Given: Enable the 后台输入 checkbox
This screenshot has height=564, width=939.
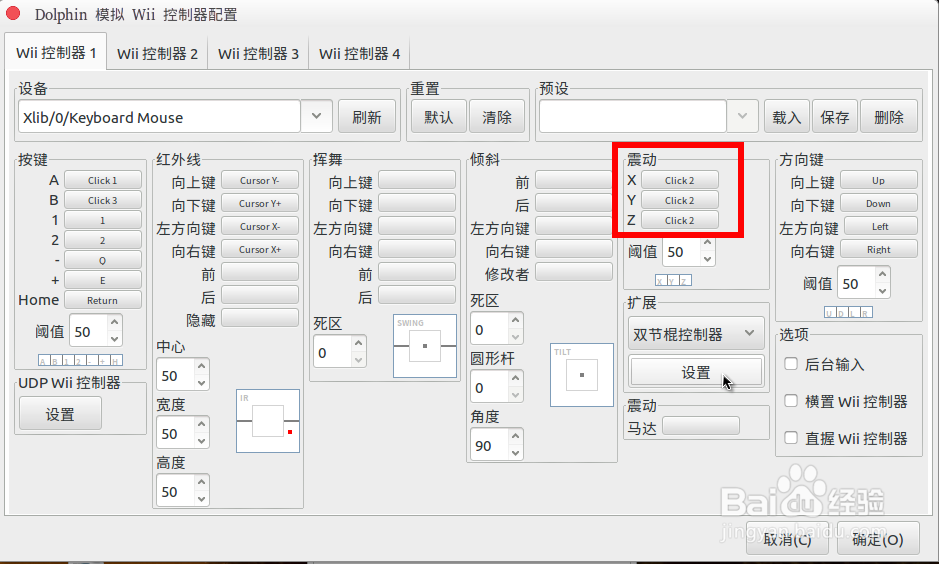Looking at the screenshot, I should [791, 363].
